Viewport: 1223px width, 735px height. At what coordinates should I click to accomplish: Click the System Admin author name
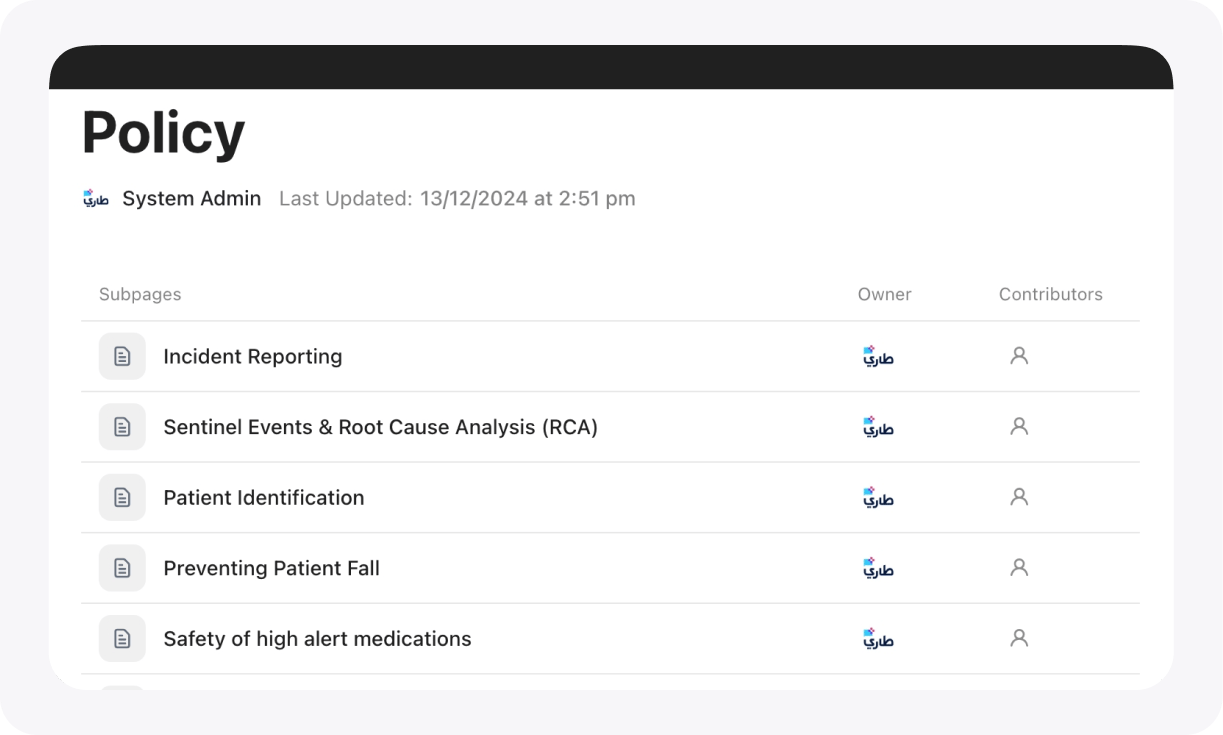click(x=192, y=198)
